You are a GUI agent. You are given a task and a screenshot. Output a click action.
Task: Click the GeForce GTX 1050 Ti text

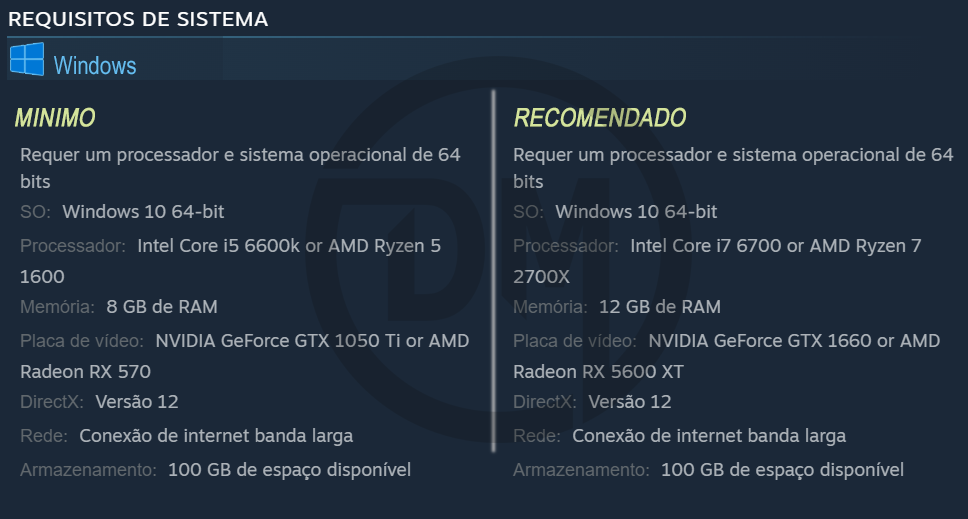pyautogui.click(x=311, y=341)
